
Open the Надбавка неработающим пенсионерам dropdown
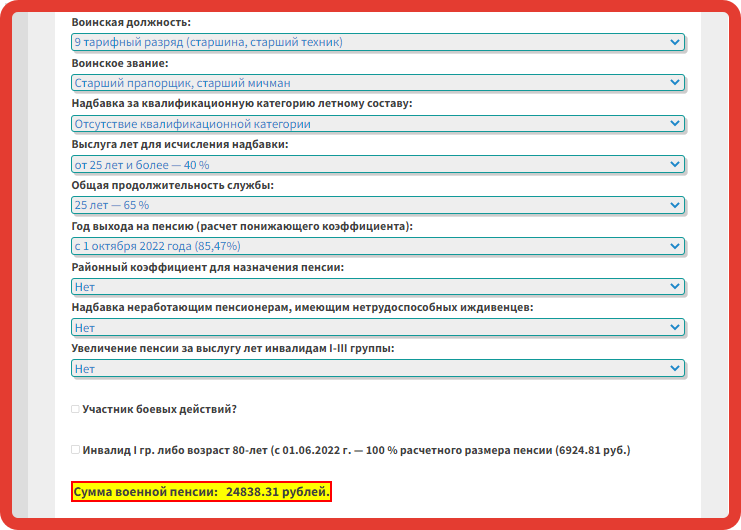point(378,327)
